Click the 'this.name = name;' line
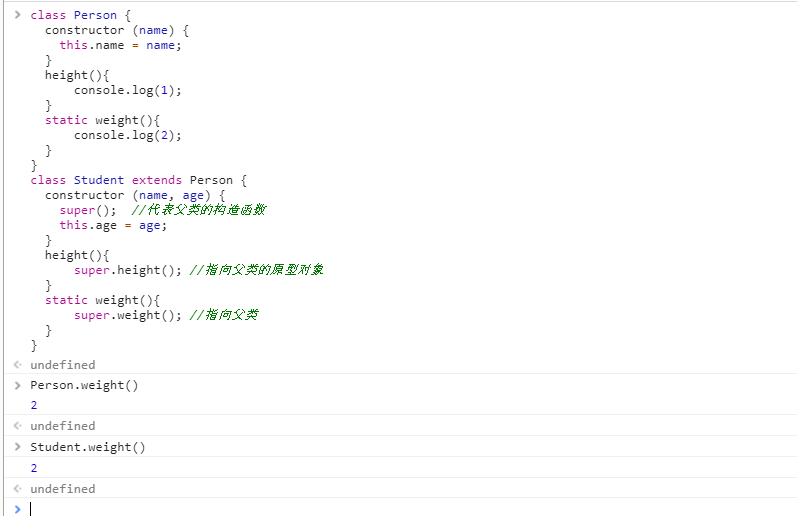Screen dimensions: 797x516 coord(120,45)
